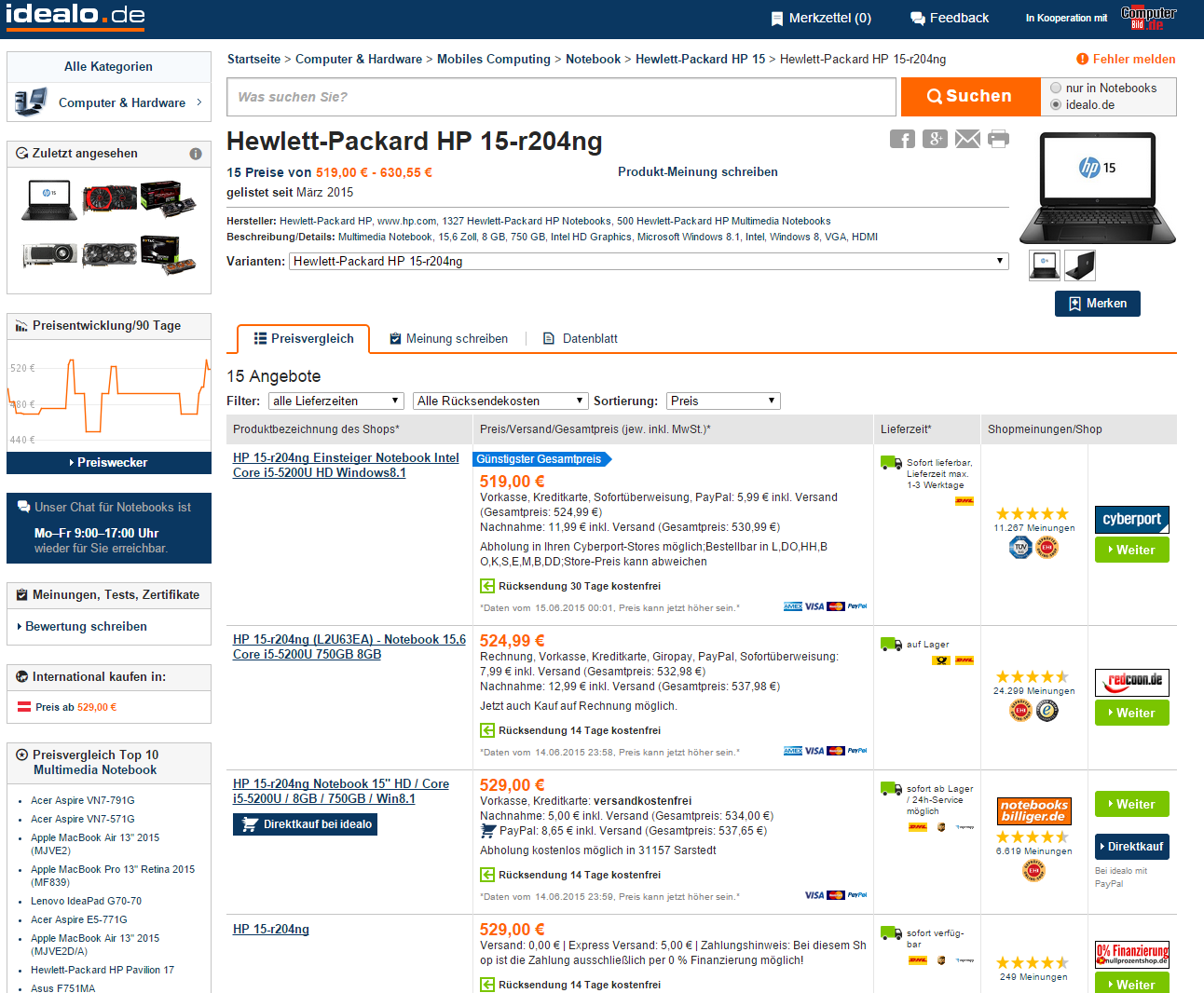Open the 'Alle Rücksendekosten' filter dropdown

pyautogui.click(x=500, y=401)
